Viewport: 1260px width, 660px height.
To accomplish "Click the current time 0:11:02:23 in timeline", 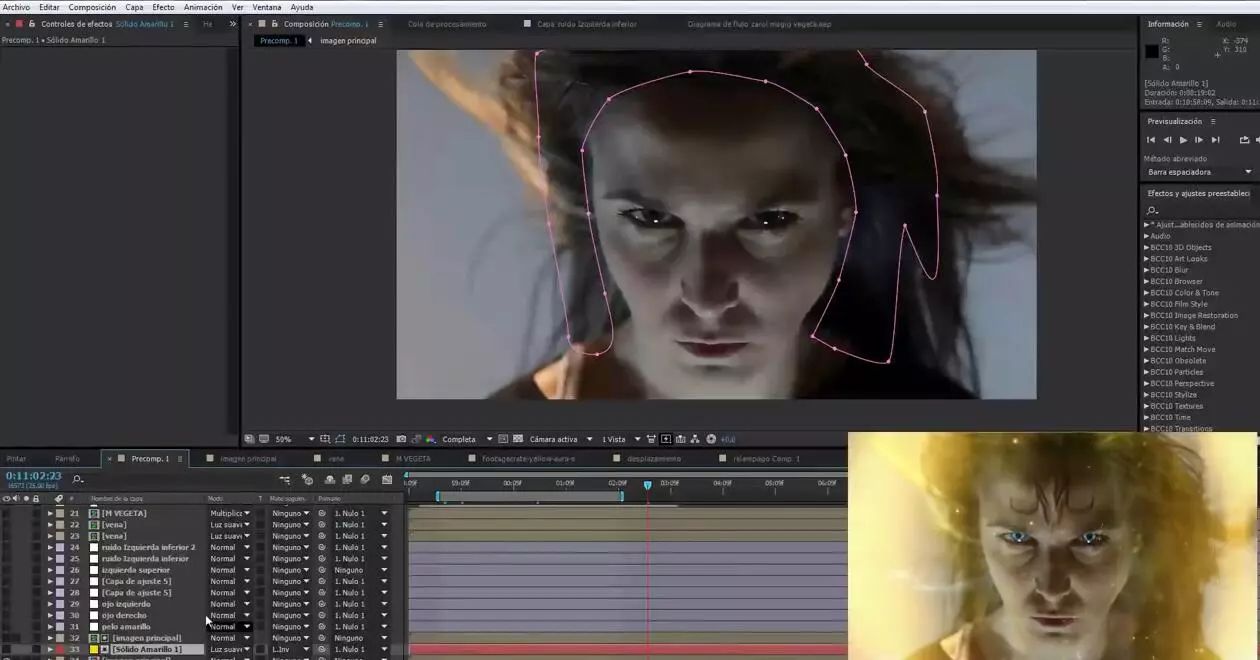I will 33,477.
